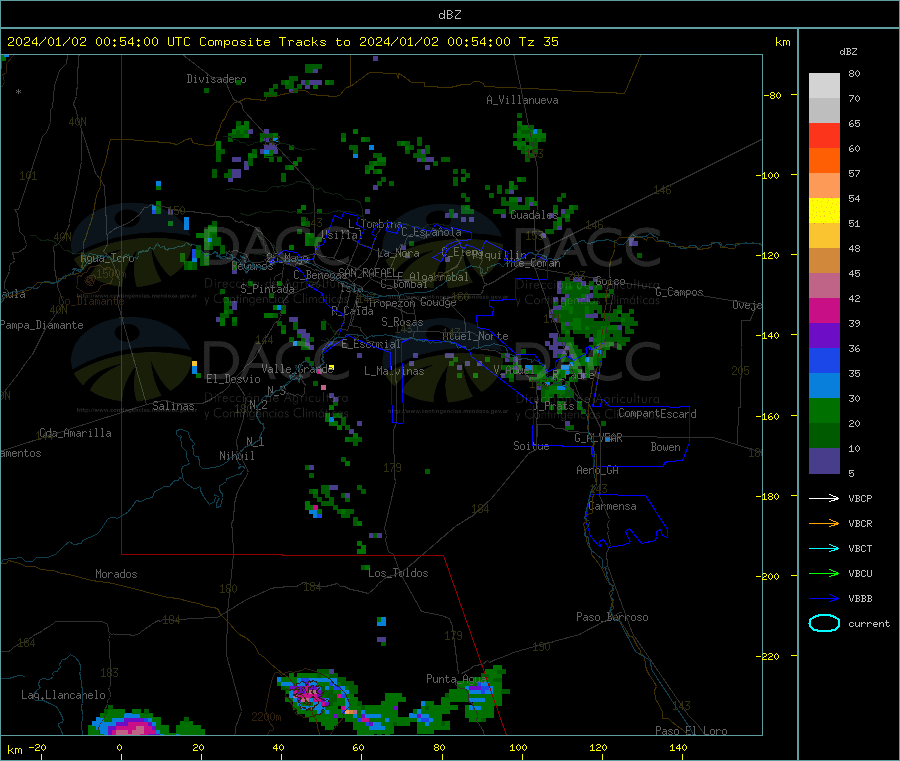Viewport: 900px width, 761px height.
Task: Click the 'Paso_El_Loro' map label
Action: pyautogui.click(x=691, y=731)
